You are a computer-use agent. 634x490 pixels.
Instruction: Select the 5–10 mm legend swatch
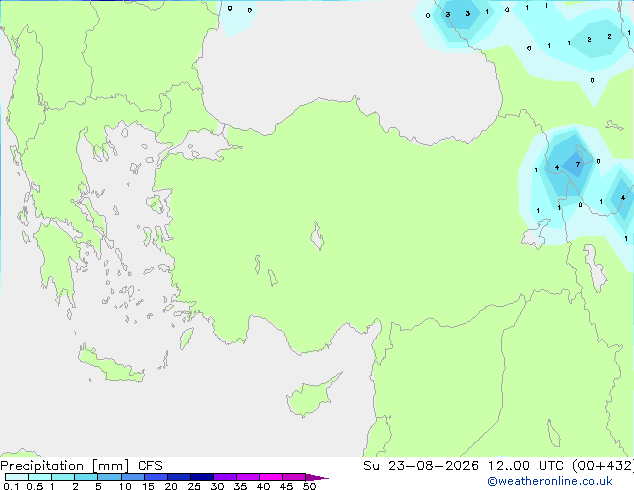109,477
